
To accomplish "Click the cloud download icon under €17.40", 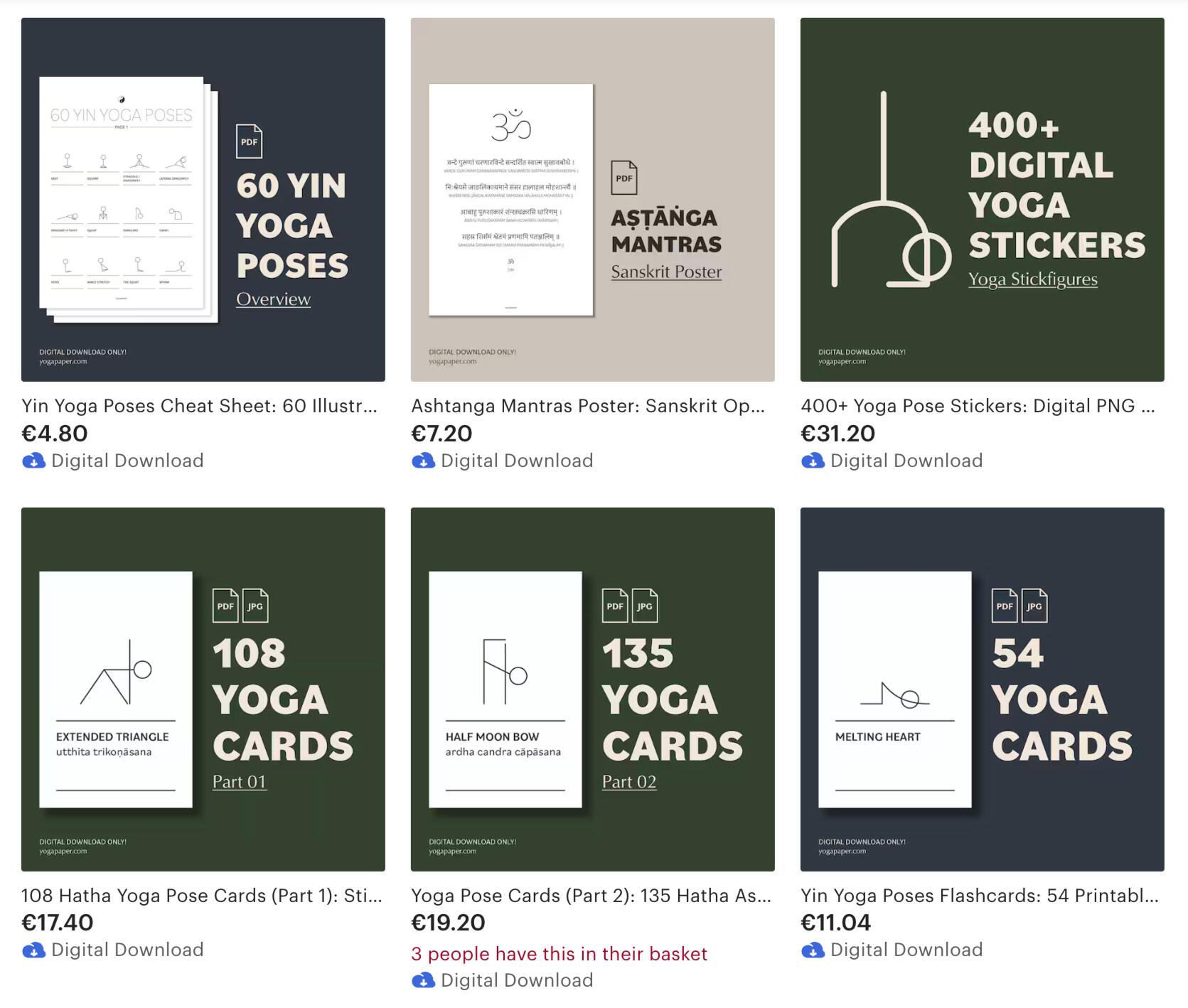I will pyautogui.click(x=34, y=950).
